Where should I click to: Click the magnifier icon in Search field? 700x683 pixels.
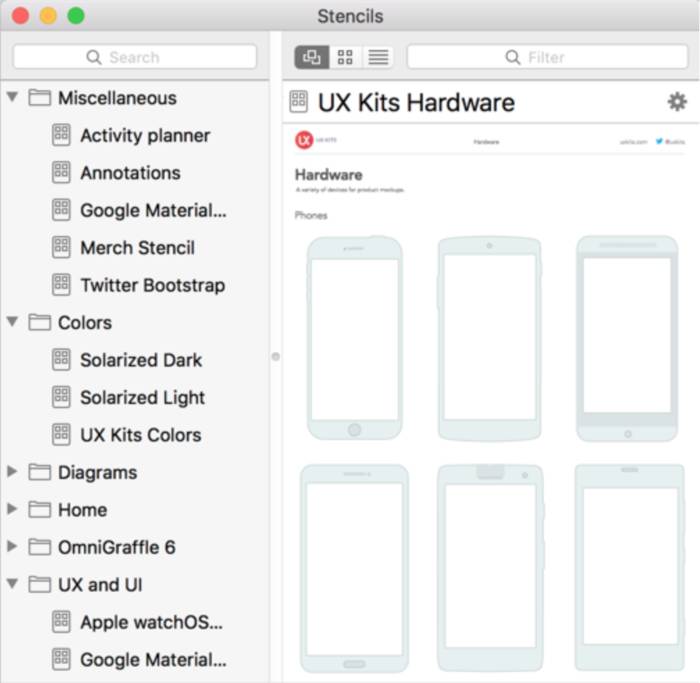(94, 57)
